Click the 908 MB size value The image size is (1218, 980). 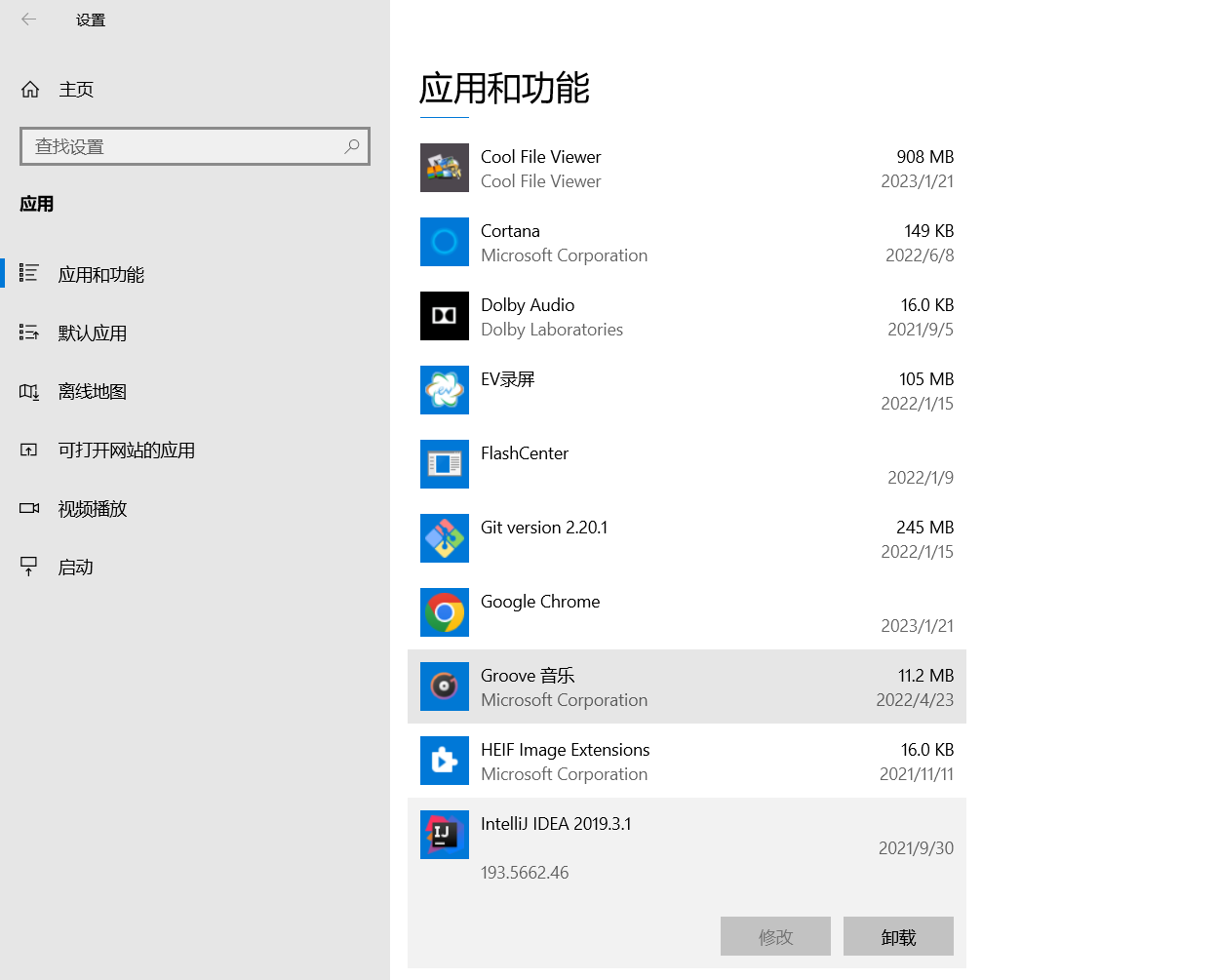click(x=925, y=157)
